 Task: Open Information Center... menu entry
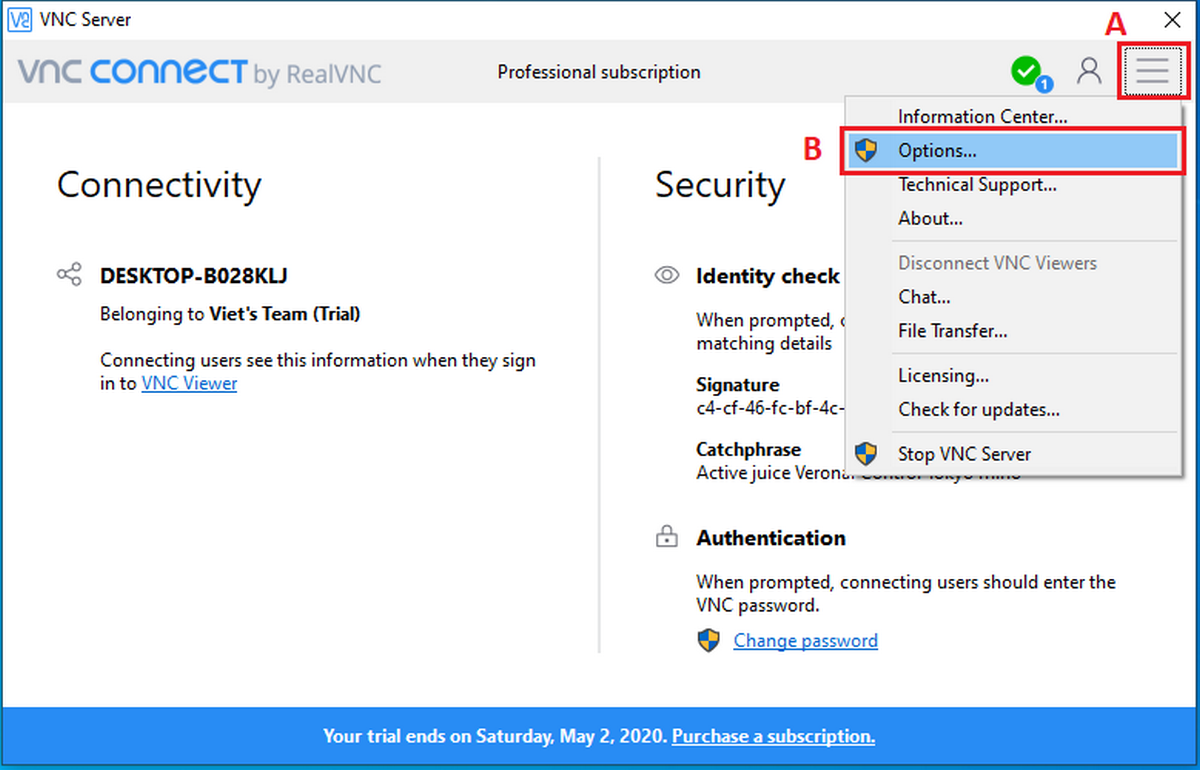pyautogui.click(x=982, y=117)
